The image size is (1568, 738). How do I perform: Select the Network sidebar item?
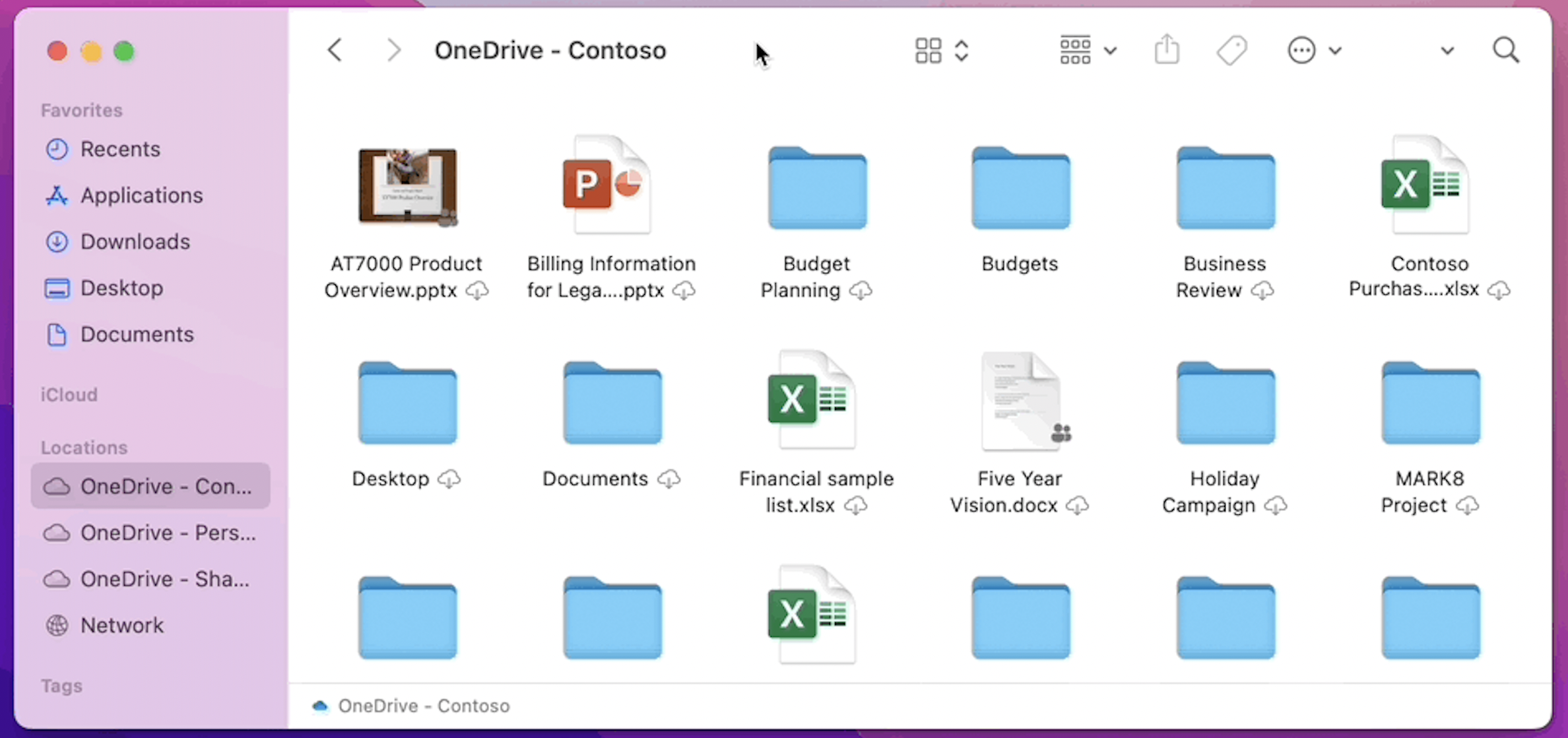click(x=121, y=625)
